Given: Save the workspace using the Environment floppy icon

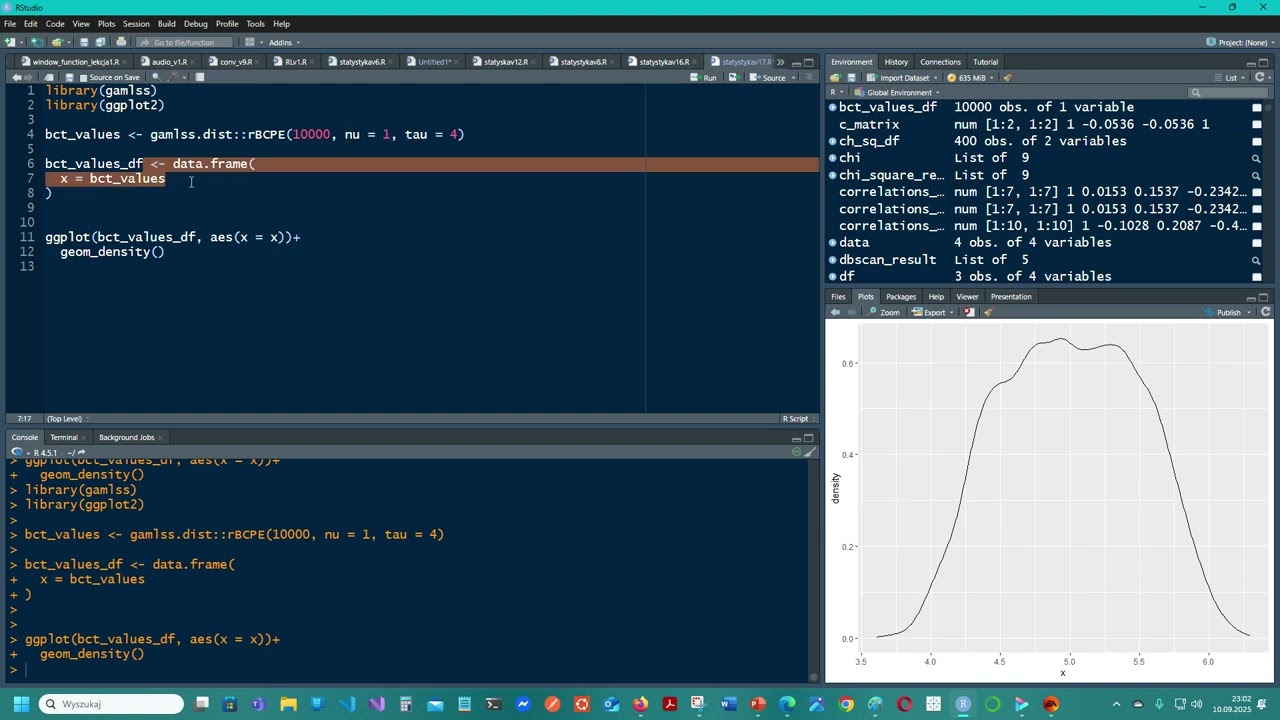Looking at the screenshot, I should 851,78.
